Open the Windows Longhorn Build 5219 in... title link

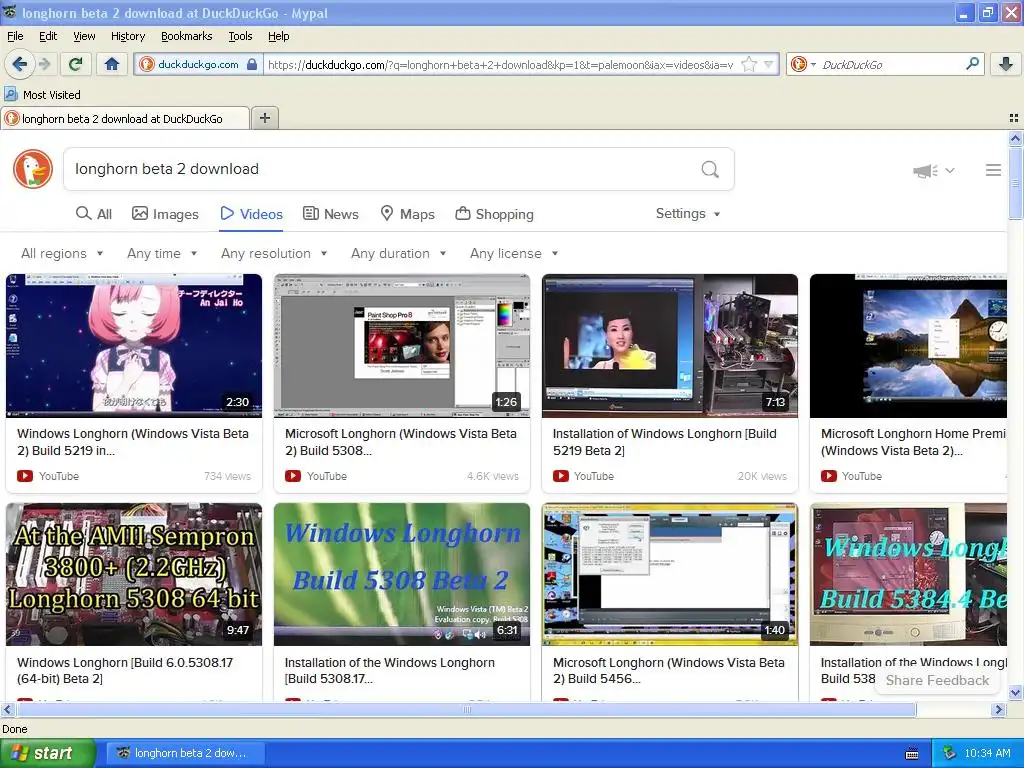[133, 442]
